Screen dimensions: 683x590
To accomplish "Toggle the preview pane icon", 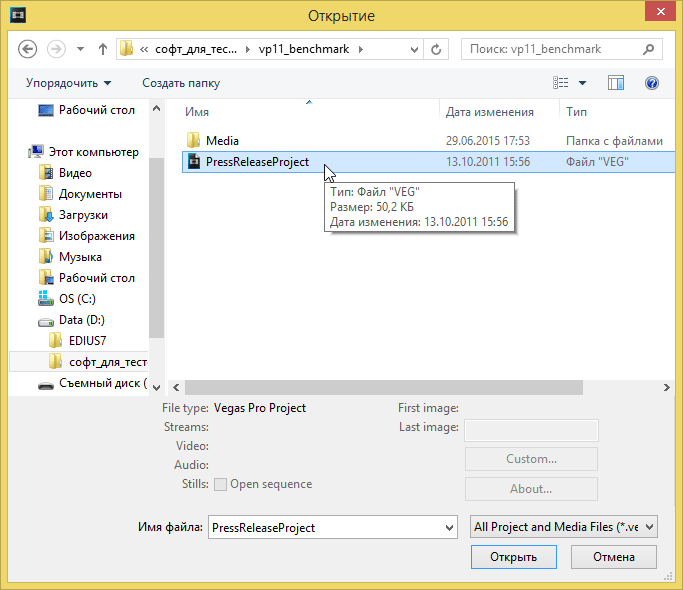I will tap(616, 83).
